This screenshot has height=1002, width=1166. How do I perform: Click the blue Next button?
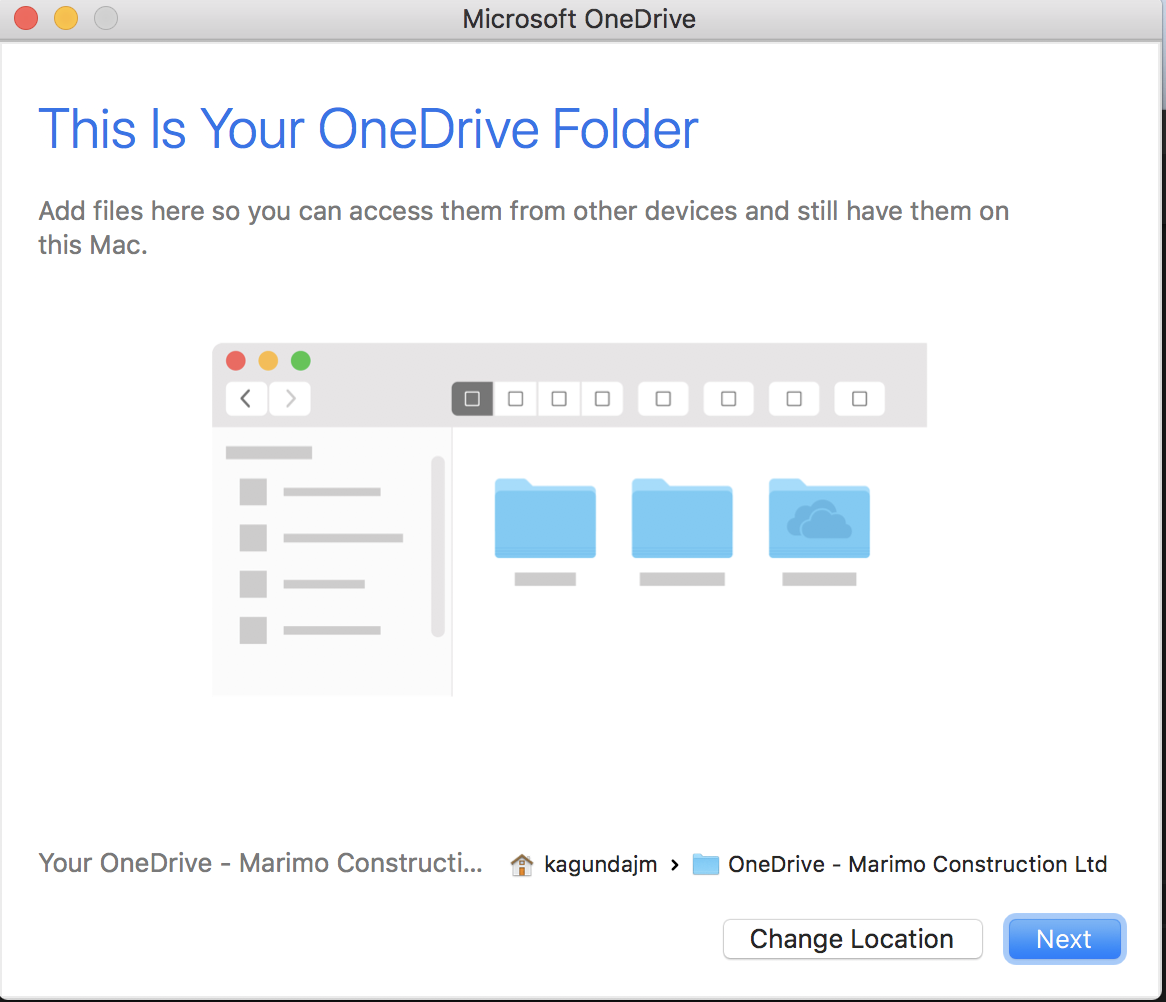pos(1064,939)
